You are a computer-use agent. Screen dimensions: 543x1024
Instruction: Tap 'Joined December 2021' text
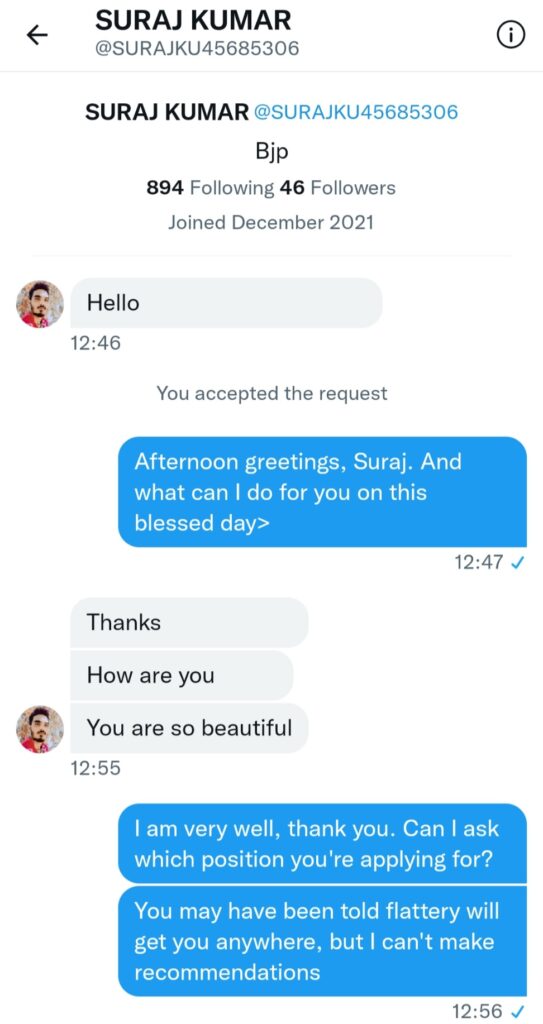coord(271,223)
